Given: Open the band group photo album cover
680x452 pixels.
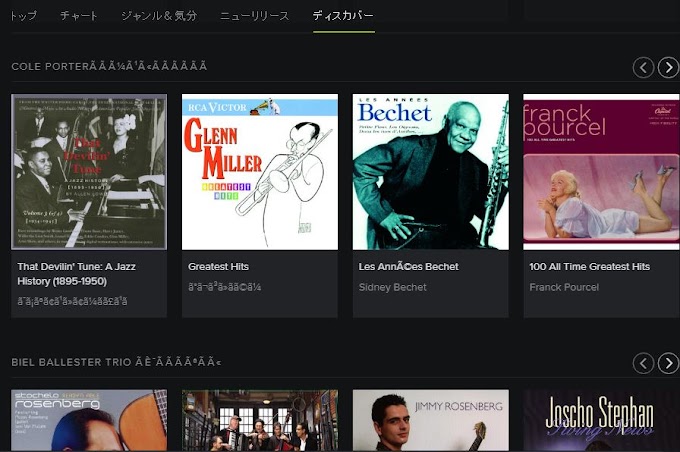Looking at the screenshot, I should pos(260,420).
